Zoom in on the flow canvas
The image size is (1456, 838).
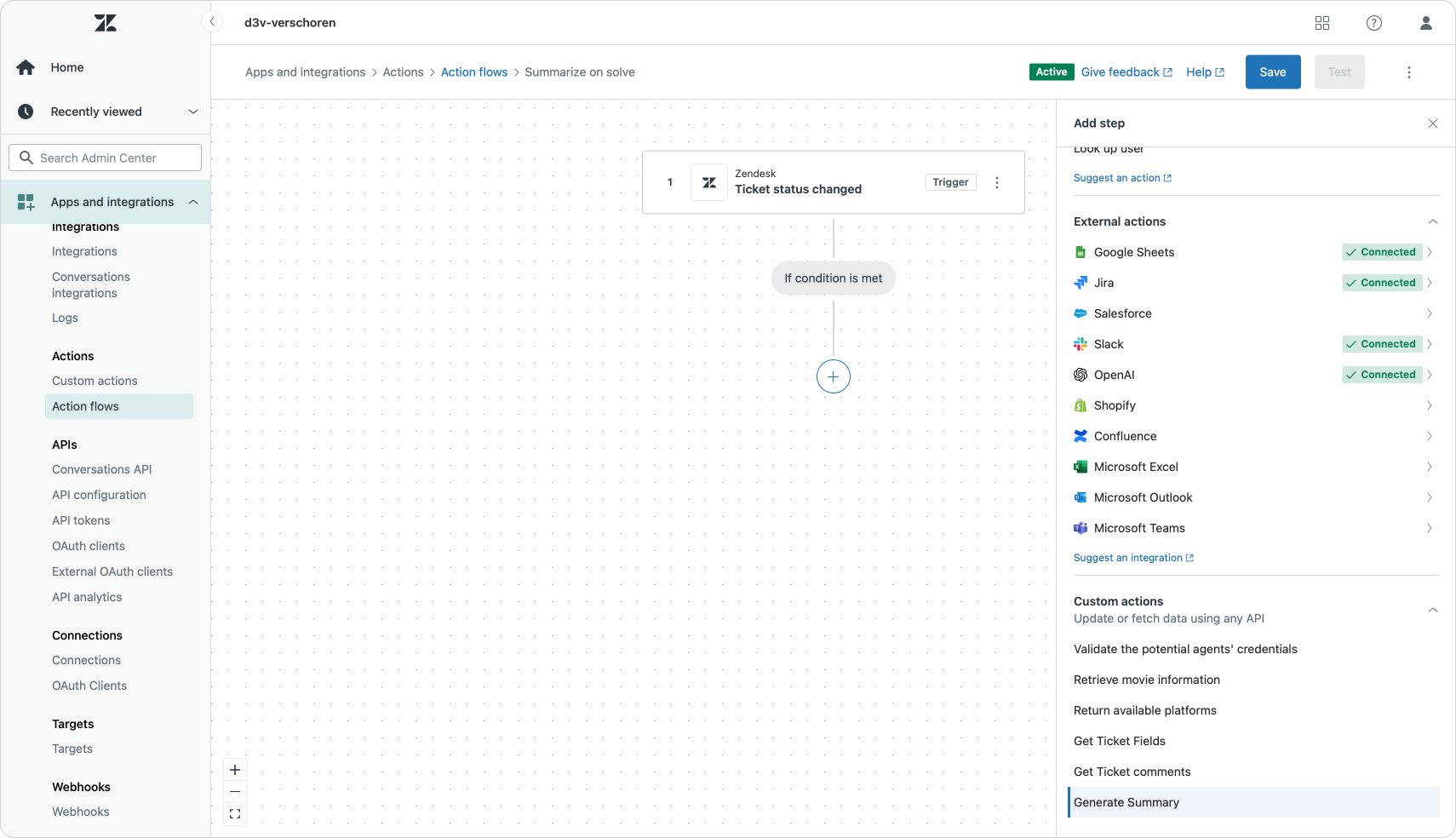[235, 770]
